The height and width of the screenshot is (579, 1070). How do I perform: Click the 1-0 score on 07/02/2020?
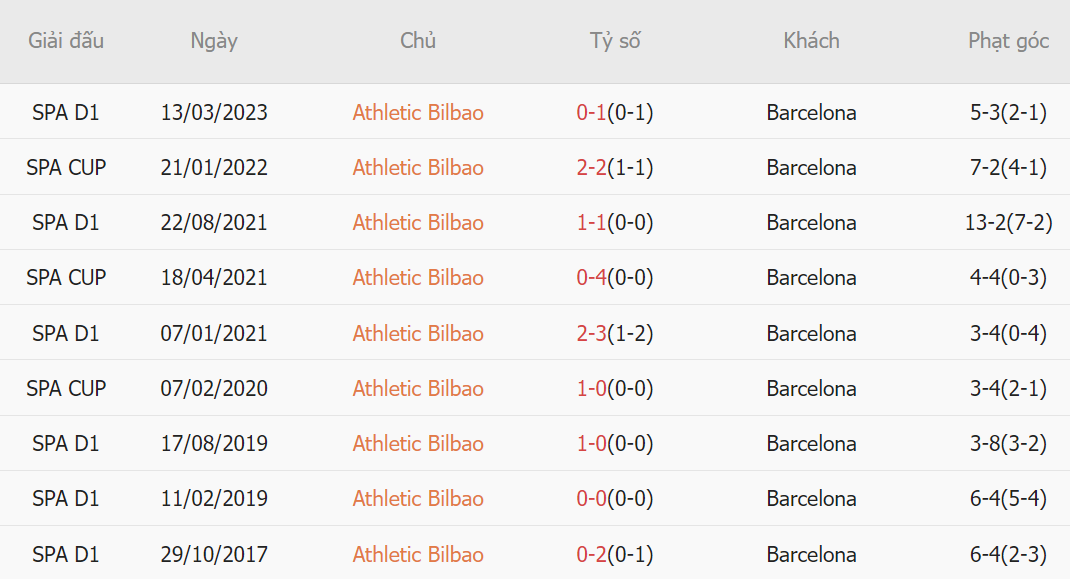point(592,389)
